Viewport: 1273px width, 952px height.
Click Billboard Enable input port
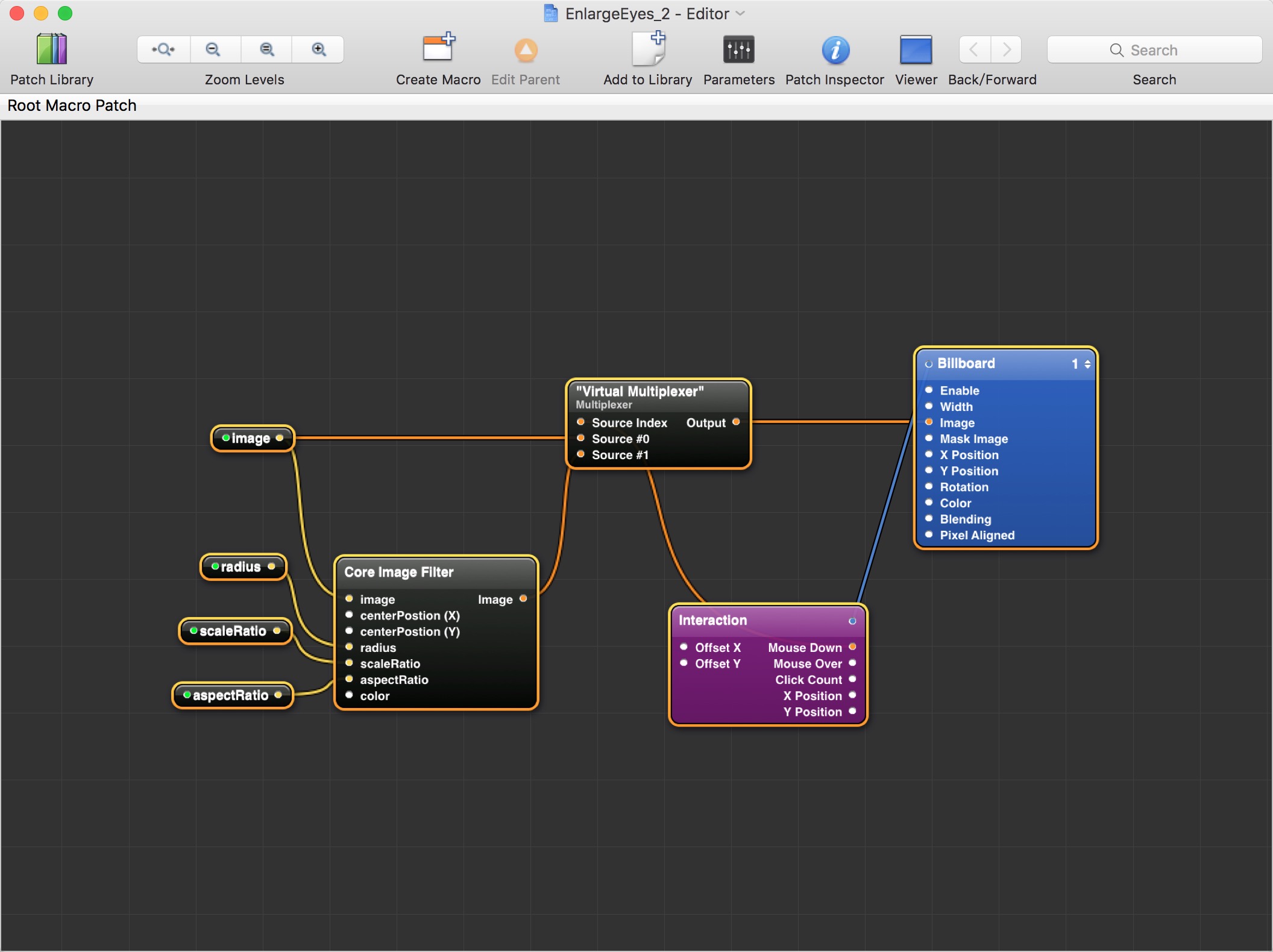[929, 390]
